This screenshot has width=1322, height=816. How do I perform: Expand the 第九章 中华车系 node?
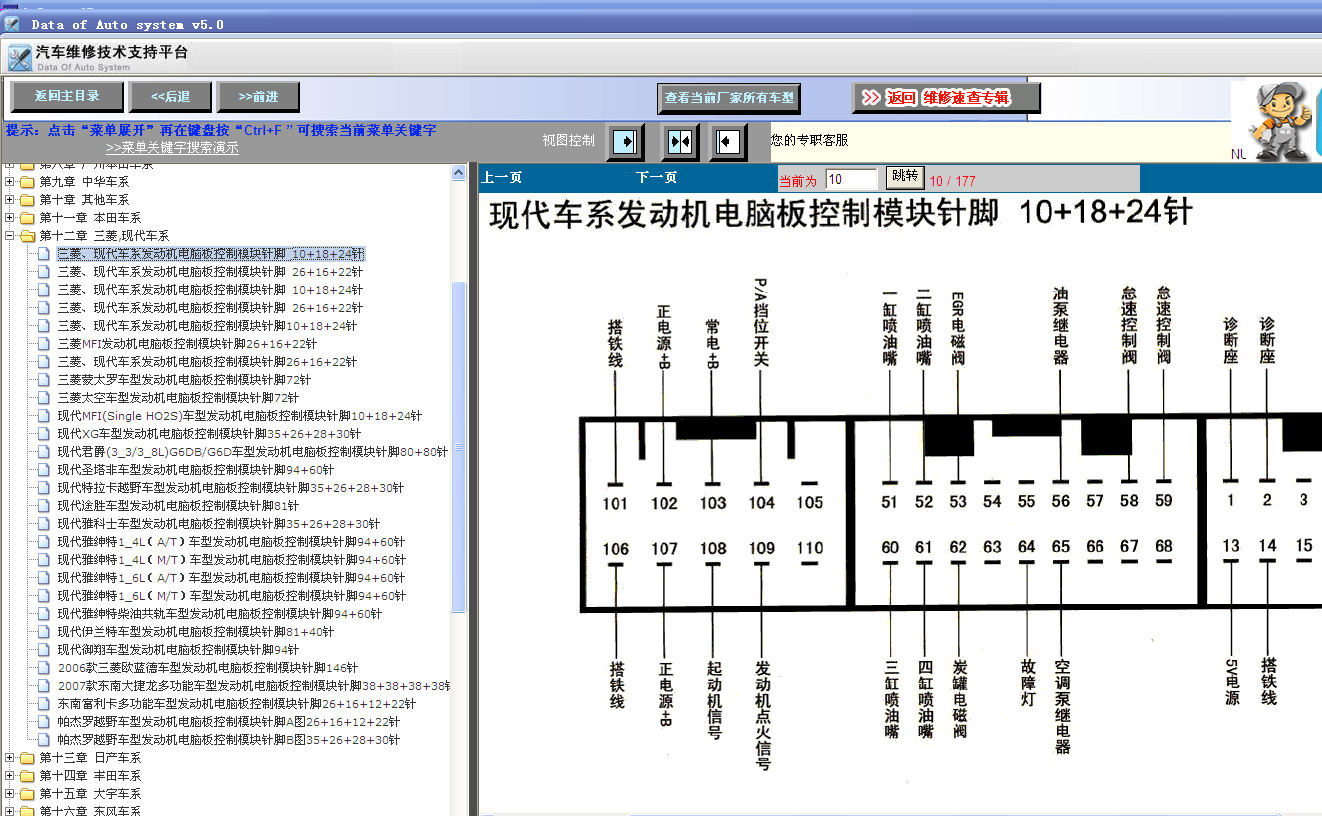pos(10,182)
